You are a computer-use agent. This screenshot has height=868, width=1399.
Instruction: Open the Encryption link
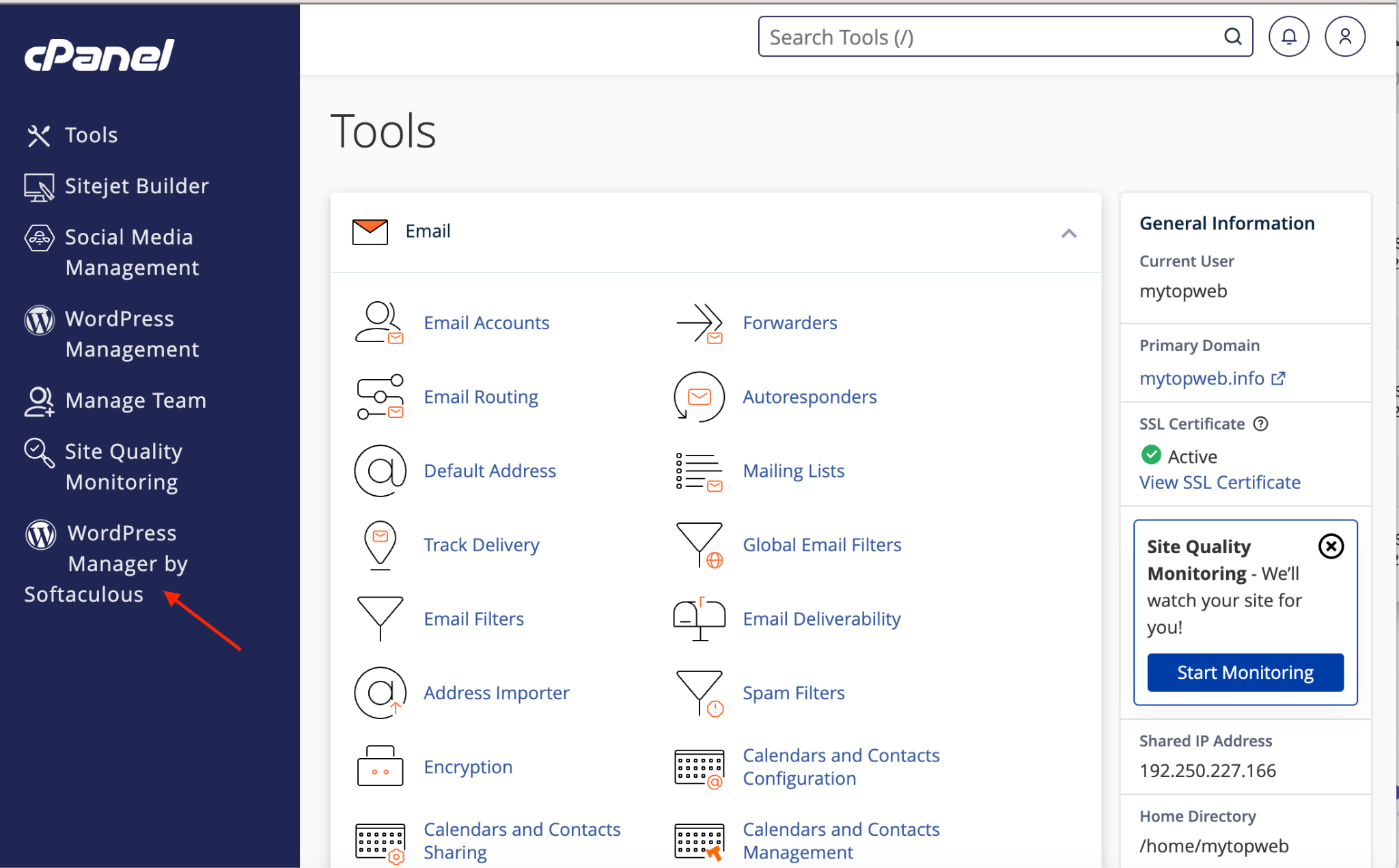[x=468, y=767]
